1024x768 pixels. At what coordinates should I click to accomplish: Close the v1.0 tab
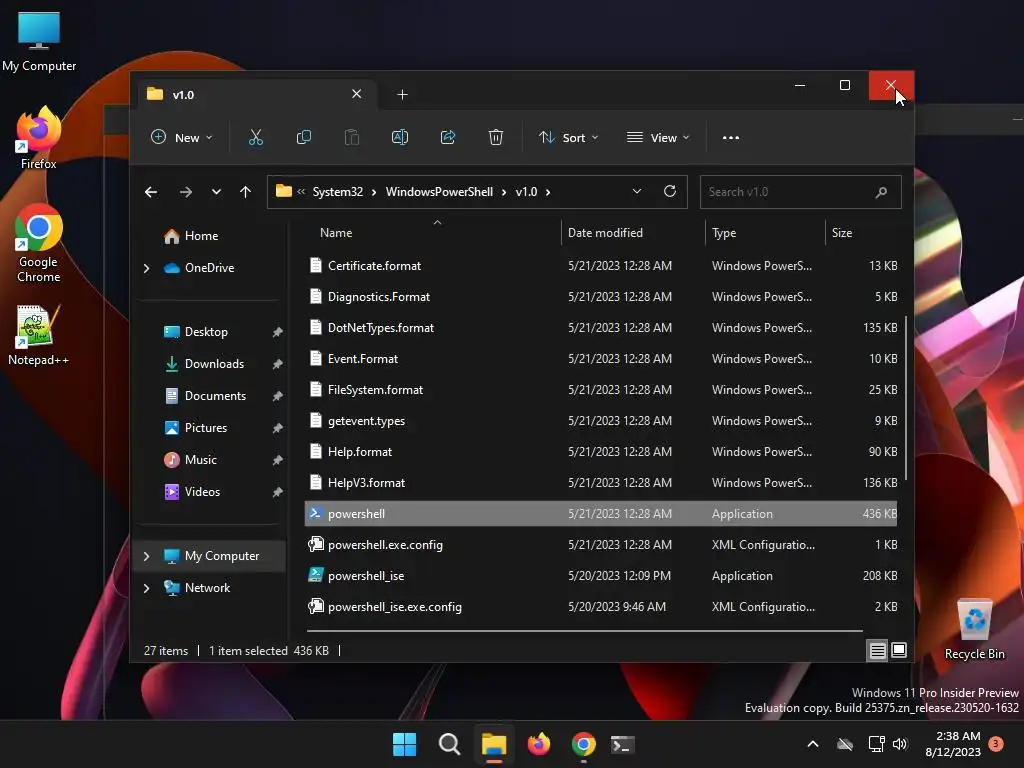pyautogui.click(x=357, y=94)
